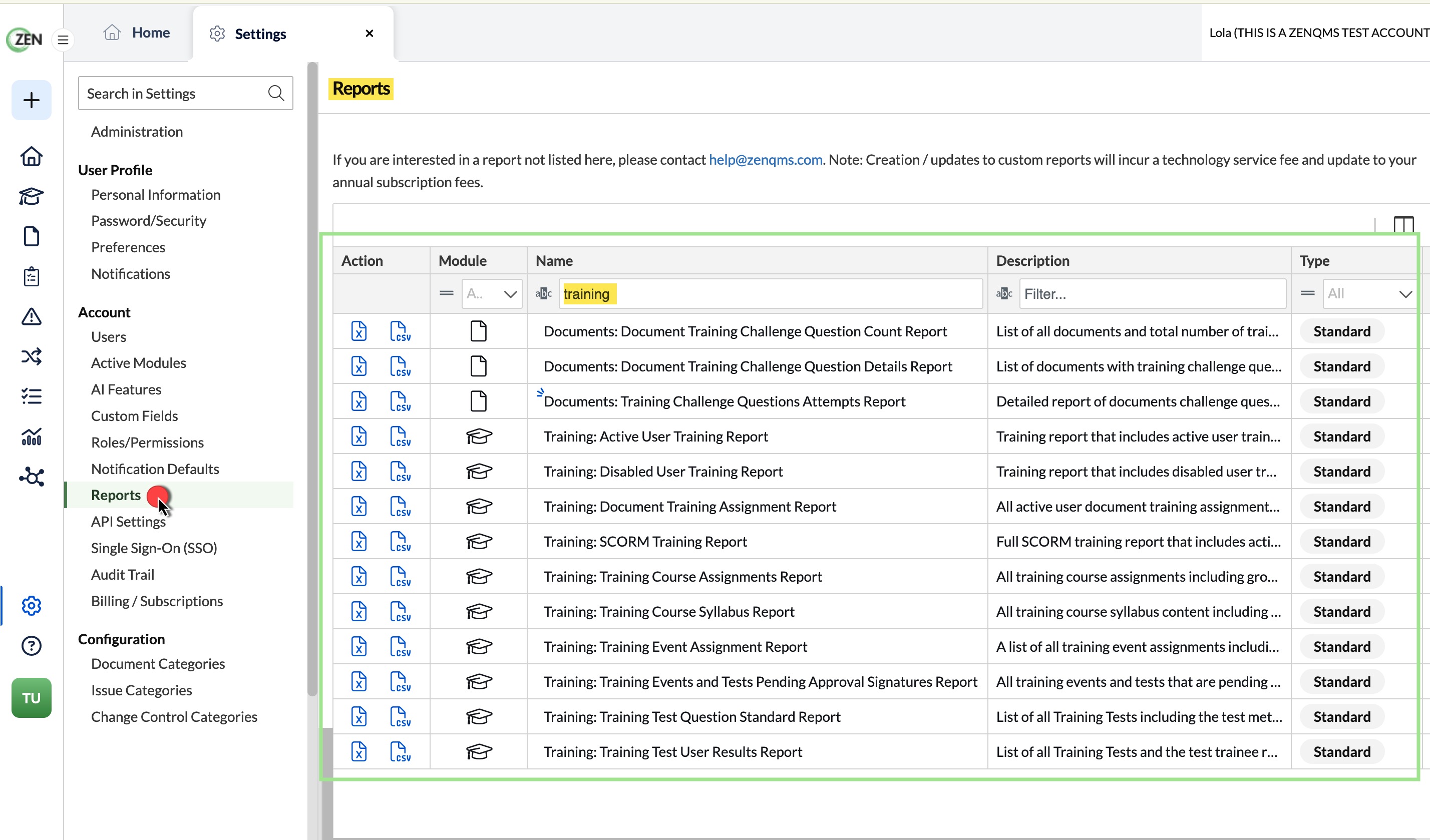Screen dimensions: 1430x840
Task: Download SCORM Training Report as CSV
Action: [x=400, y=542]
